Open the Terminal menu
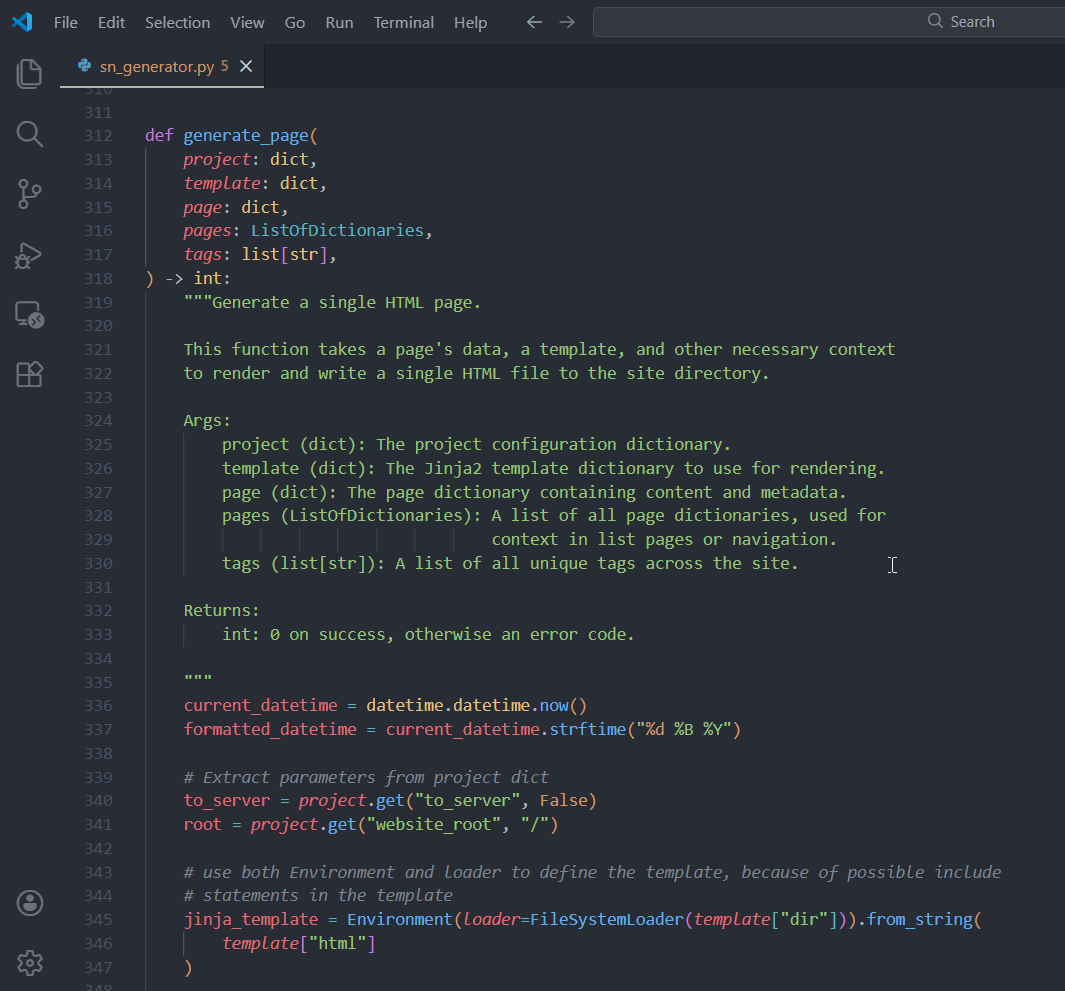 [x=403, y=22]
